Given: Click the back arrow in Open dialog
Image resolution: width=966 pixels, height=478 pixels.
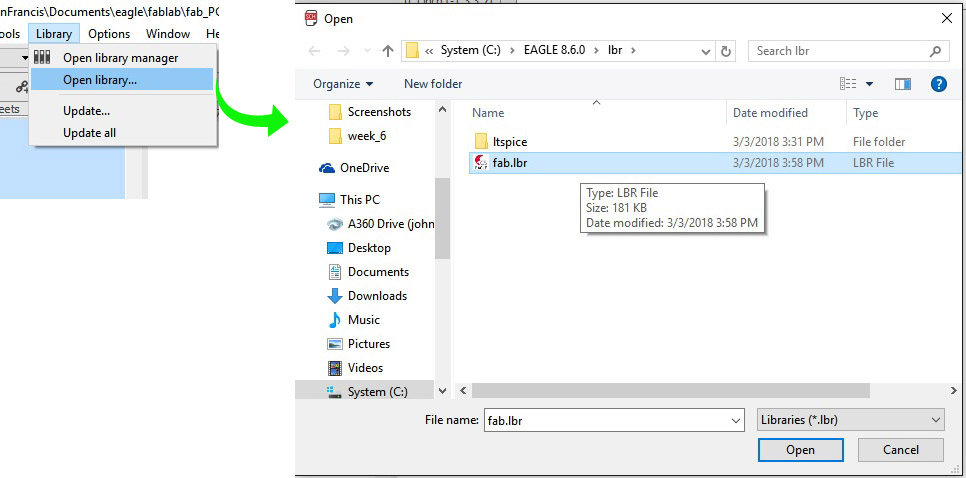Looking at the screenshot, I should tap(314, 51).
